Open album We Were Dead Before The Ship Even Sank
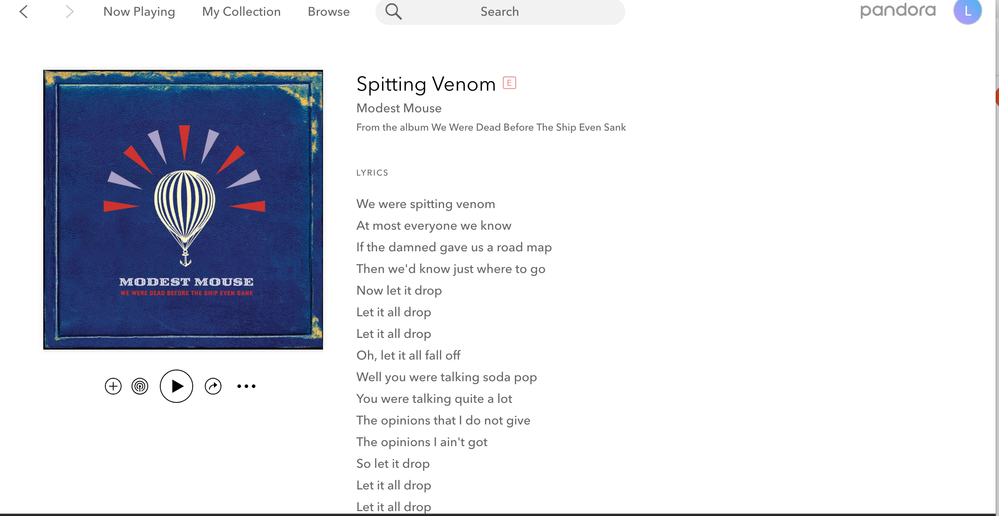Screen dimensions: 999x516 click(528, 128)
